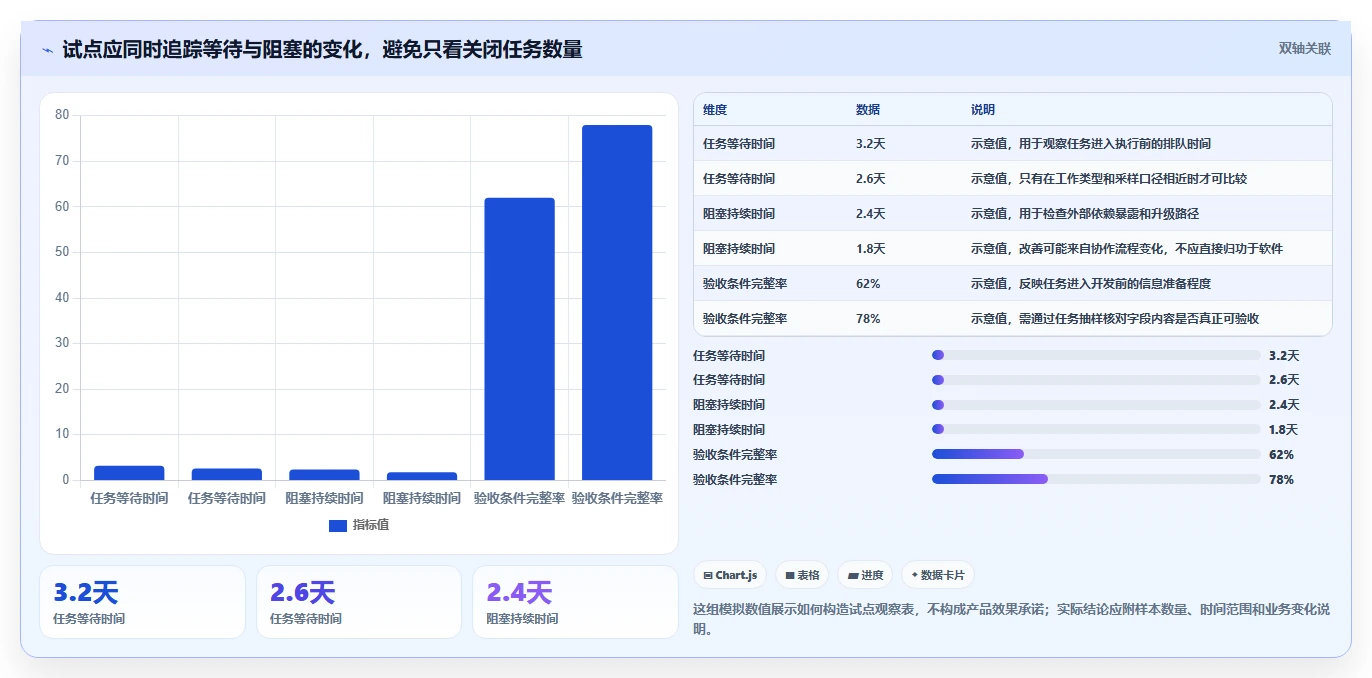The width and height of the screenshot is (1372, 678).
Task: Click the 62% progress bar
Action: coord(1096,454)
